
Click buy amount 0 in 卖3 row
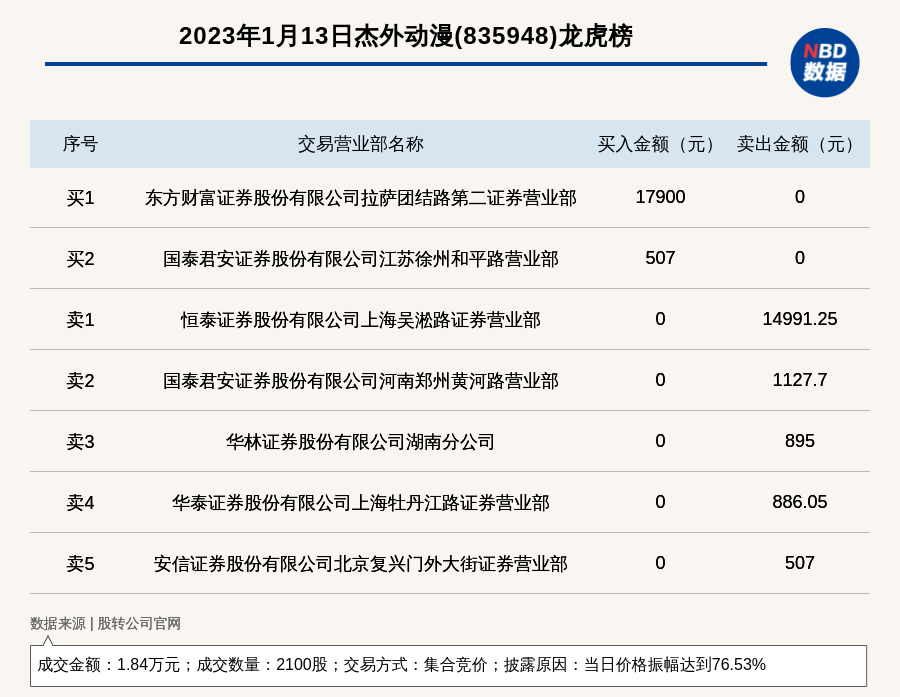click(x=660, y=440)
